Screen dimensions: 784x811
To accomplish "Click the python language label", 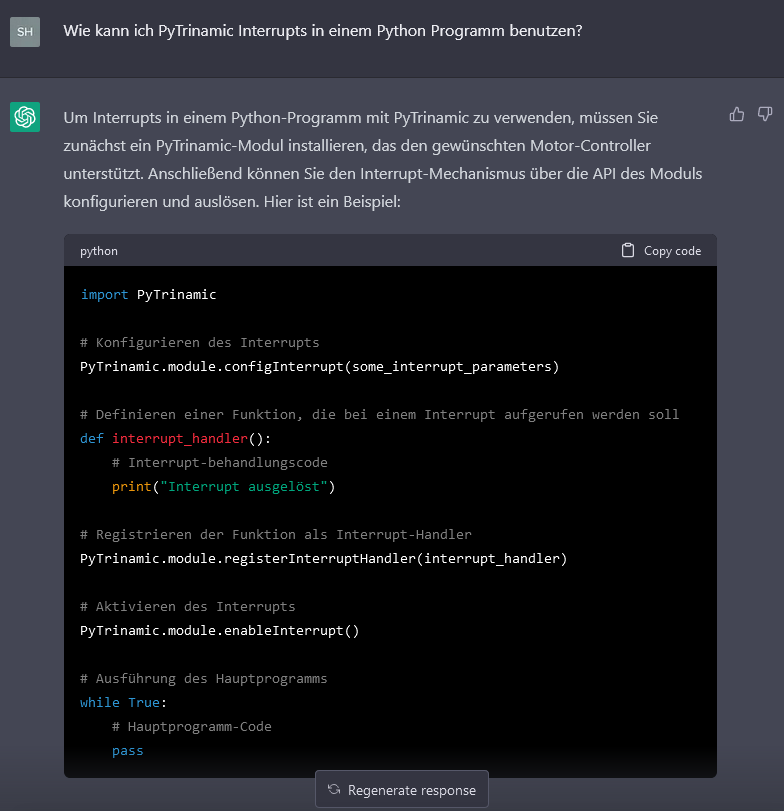I will coord(99,251).
